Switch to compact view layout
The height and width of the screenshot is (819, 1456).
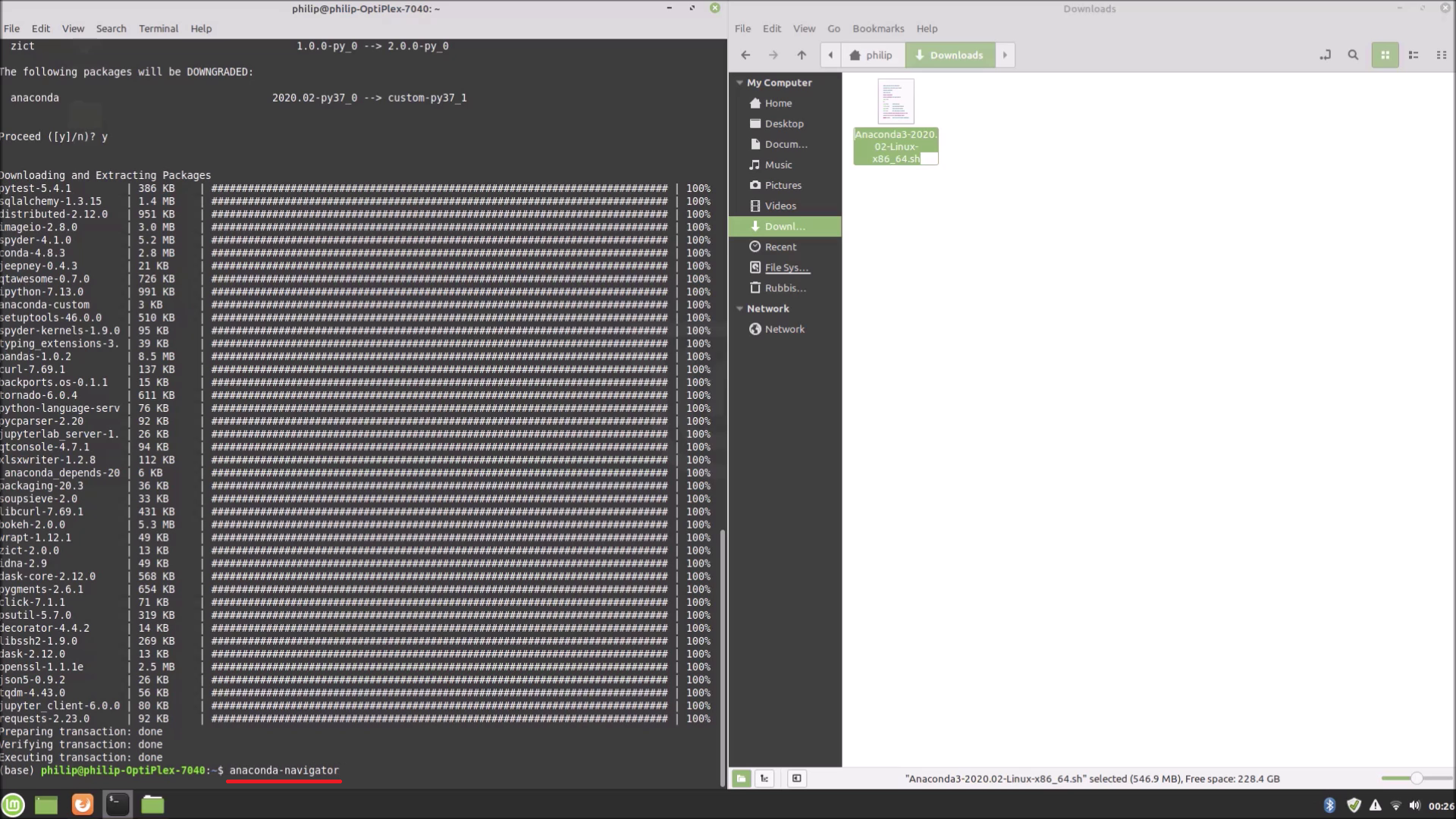click(x=1440, y=55)
